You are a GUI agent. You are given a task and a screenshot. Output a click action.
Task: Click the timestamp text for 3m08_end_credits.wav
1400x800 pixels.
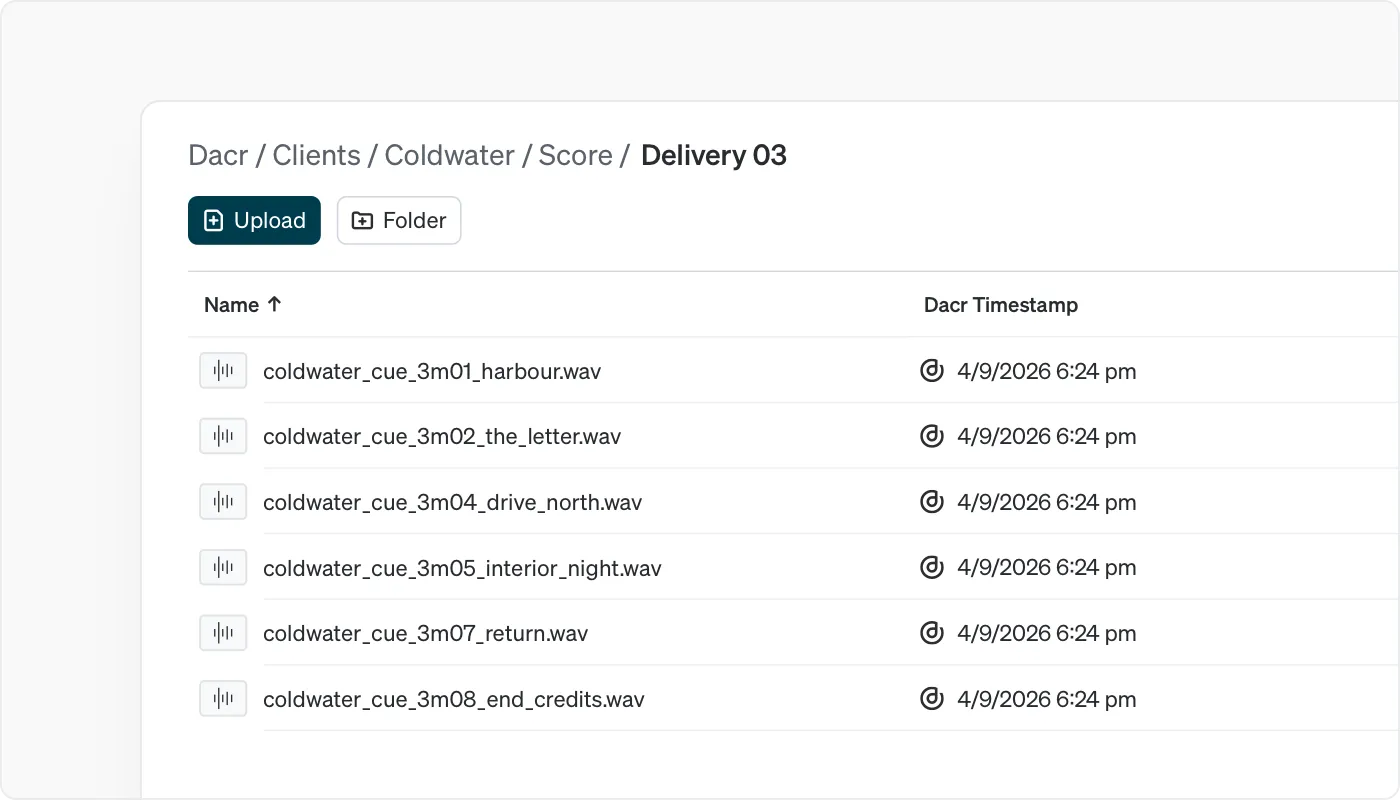tap(1047, 700)
